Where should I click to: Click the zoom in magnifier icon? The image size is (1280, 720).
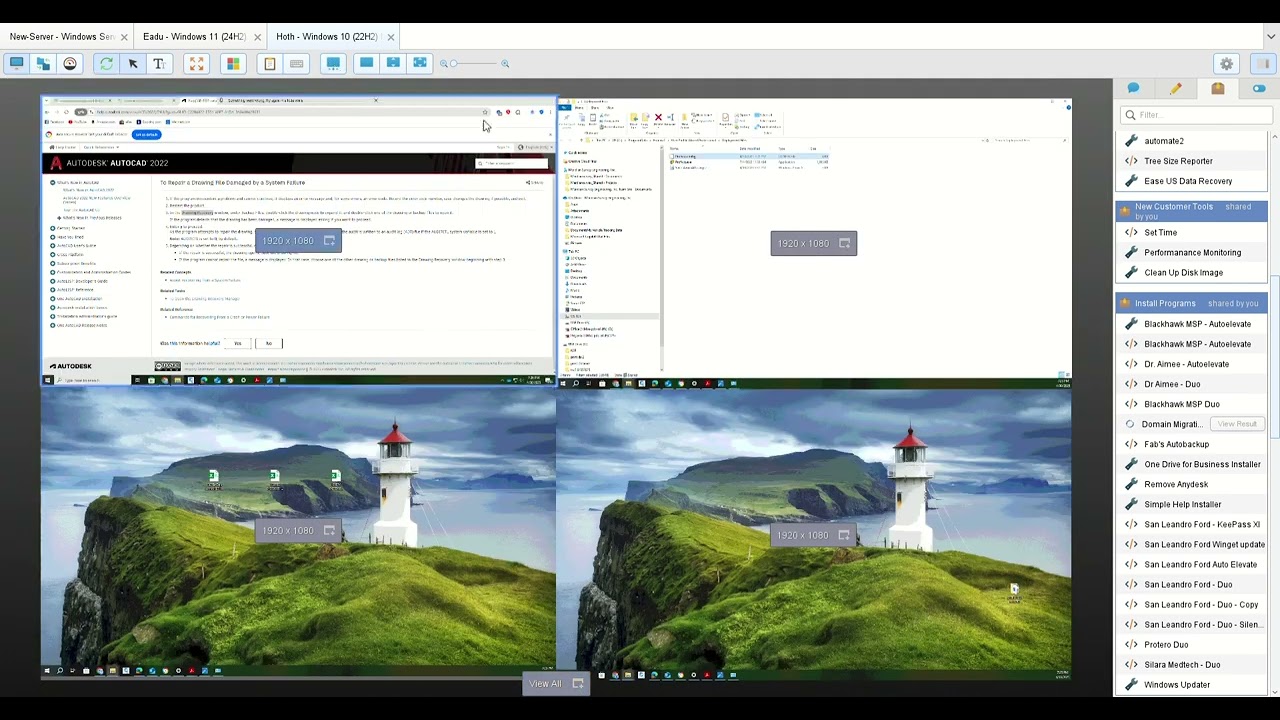(x=505, y=64)
